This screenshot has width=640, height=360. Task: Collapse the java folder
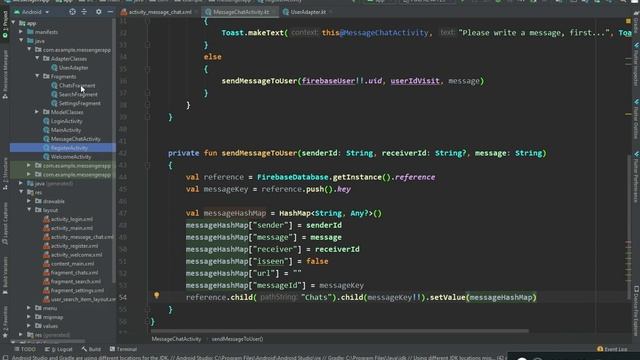pos(21,41)
